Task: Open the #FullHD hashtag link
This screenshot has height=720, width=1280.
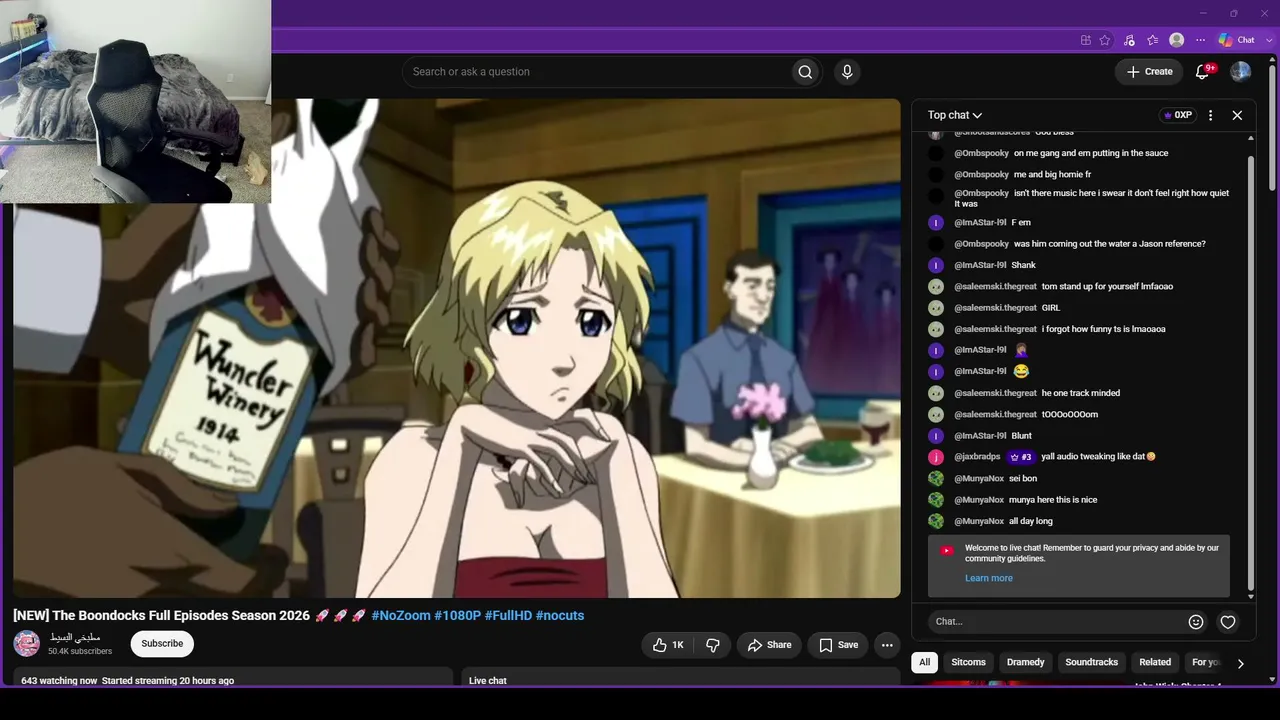Action: [508, 616]
